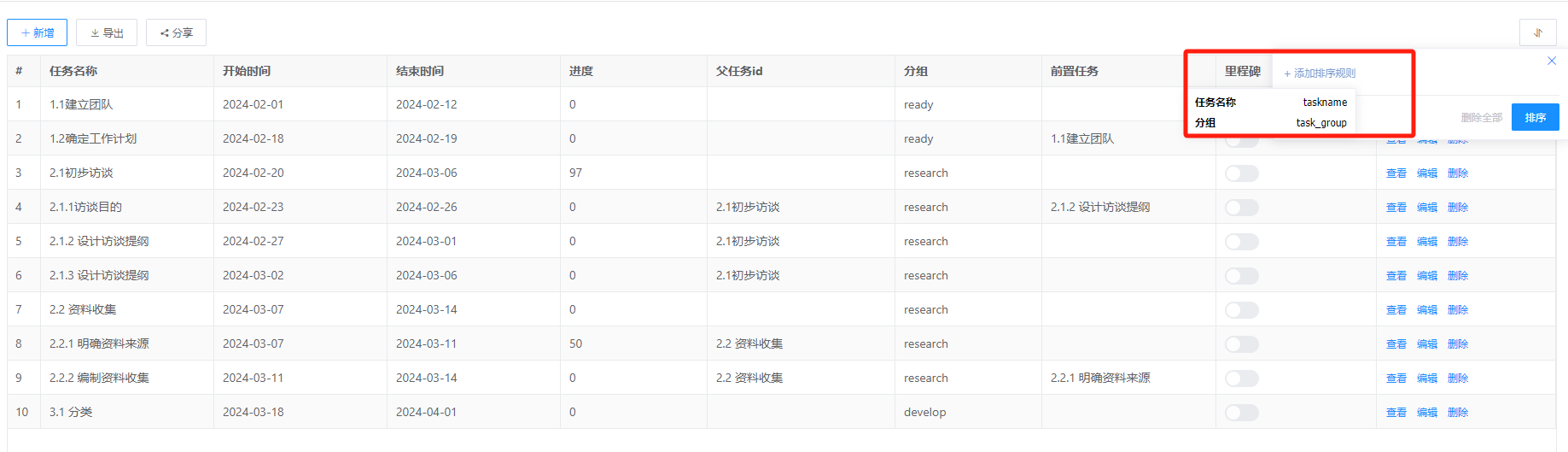Screen dimensions: 1568x452
Task: Click 编辑 link for 2.1.1访谈目的 row
Action: pos(1426,208)
